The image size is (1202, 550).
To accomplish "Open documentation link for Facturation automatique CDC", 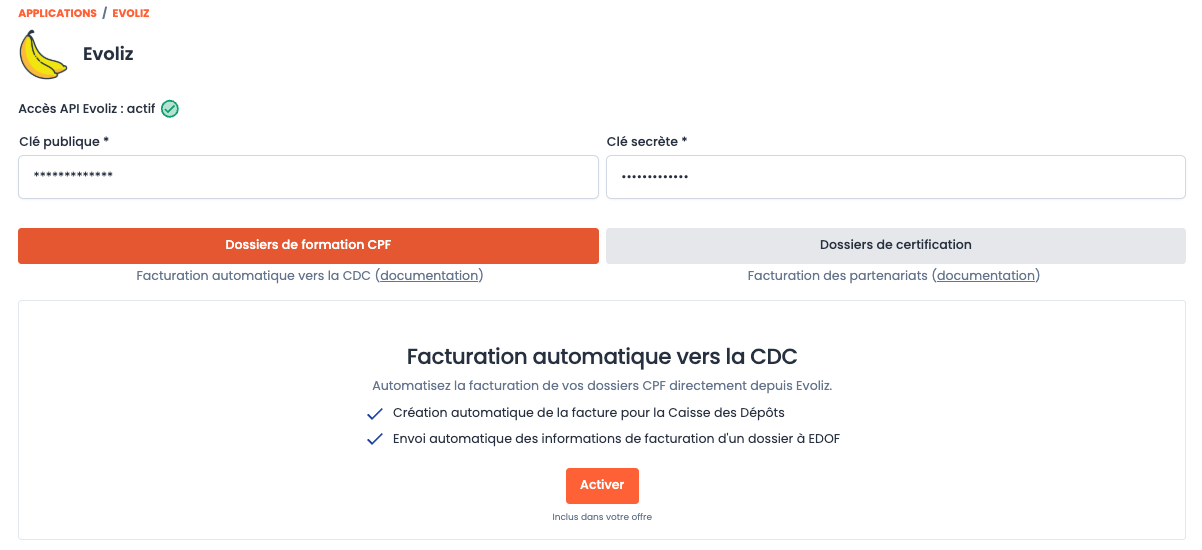I will (x=429, y=275).
